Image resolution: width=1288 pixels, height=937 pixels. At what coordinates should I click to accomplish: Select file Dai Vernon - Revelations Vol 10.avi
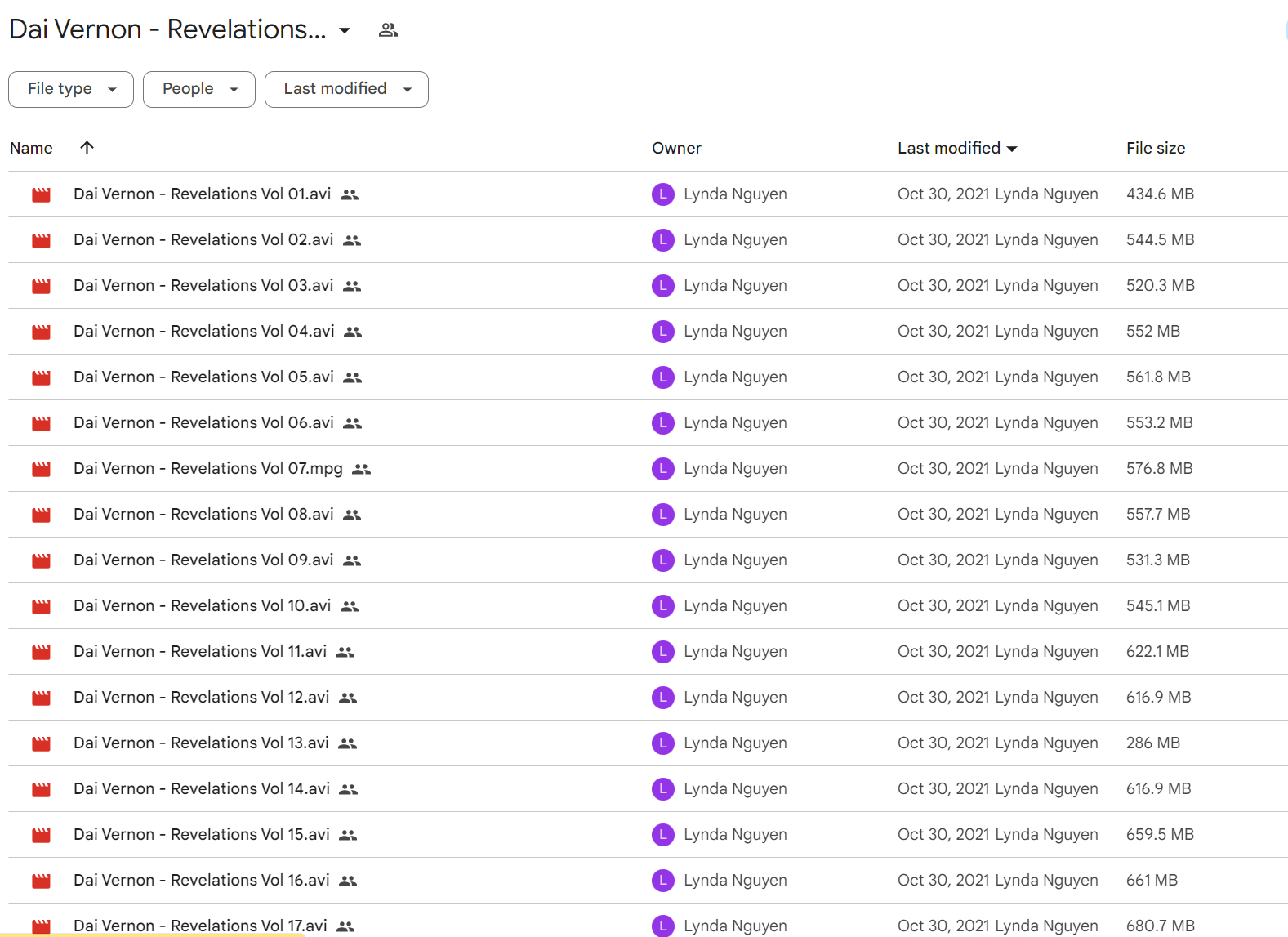pos(202,606)
